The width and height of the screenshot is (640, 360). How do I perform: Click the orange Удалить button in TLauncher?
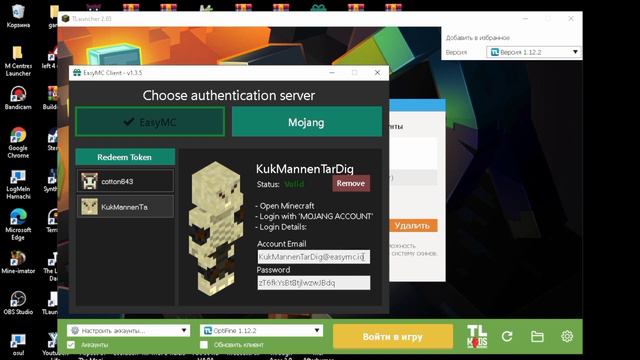413,226
